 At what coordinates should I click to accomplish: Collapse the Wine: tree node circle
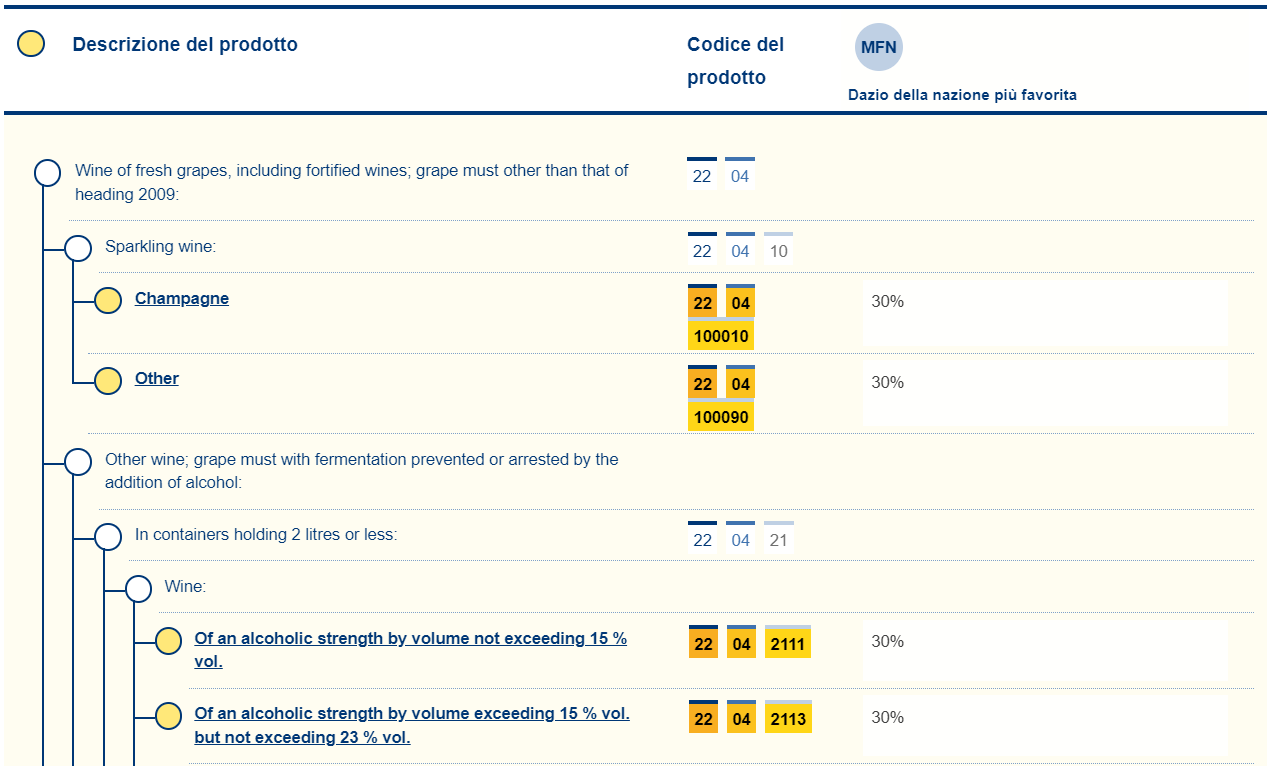[x=138, y=588]
